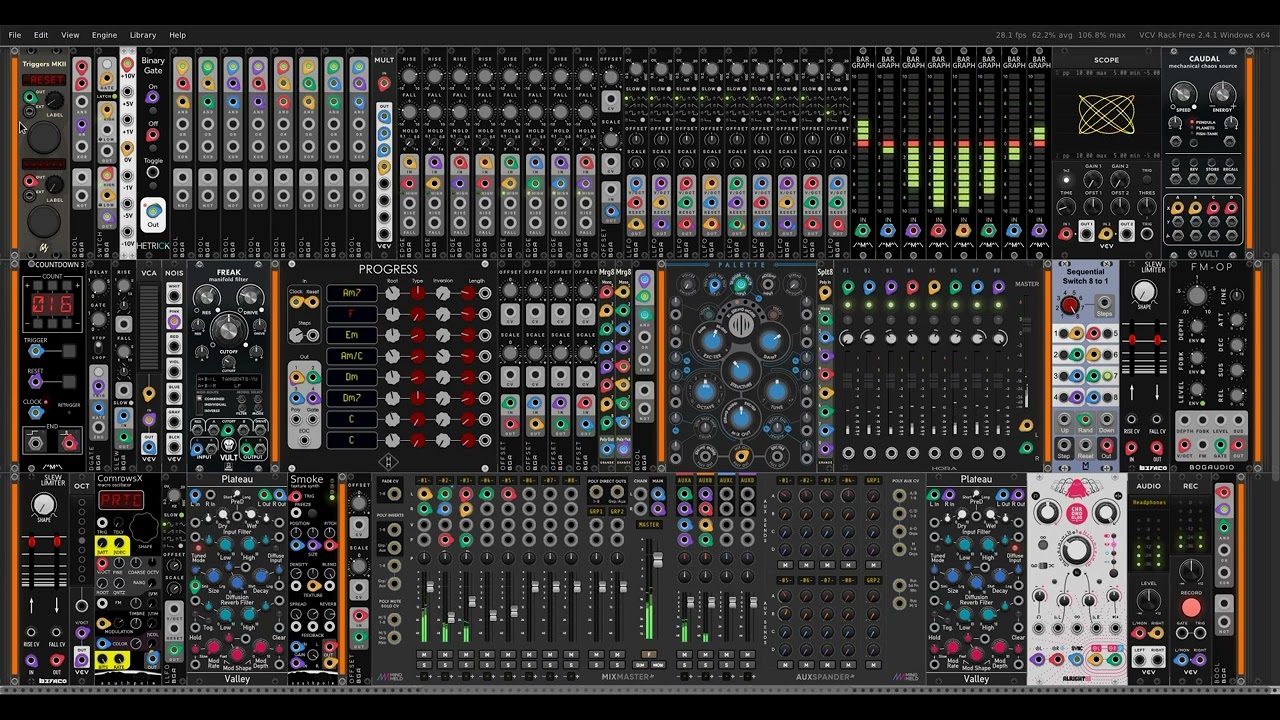Open the View menu
1280x720 pixels.
pyautogui.click(x=70, y=35)
